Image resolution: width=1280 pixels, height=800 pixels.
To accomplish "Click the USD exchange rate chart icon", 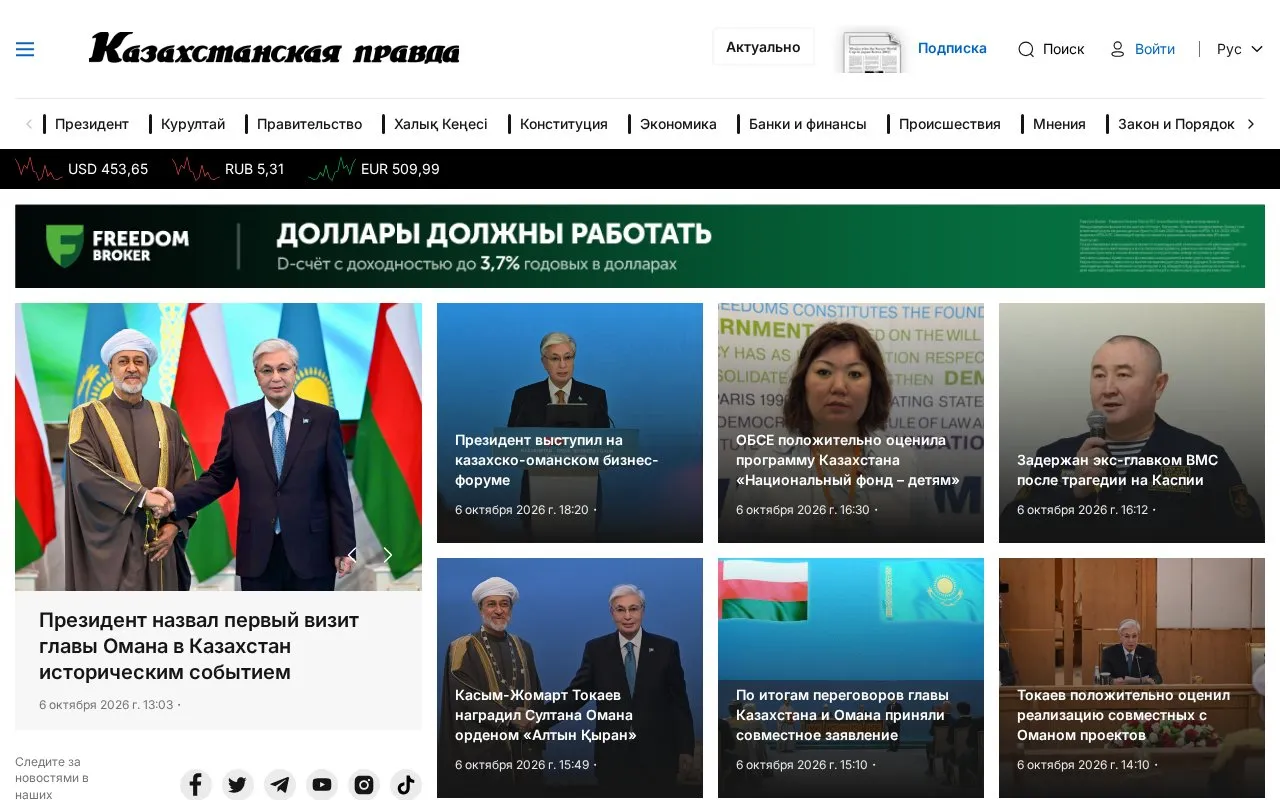I will pos(38,169).
